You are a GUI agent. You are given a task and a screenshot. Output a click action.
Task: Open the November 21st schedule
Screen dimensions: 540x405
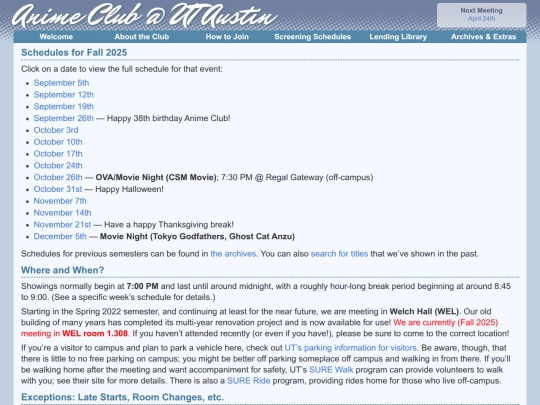click(62, 225)
